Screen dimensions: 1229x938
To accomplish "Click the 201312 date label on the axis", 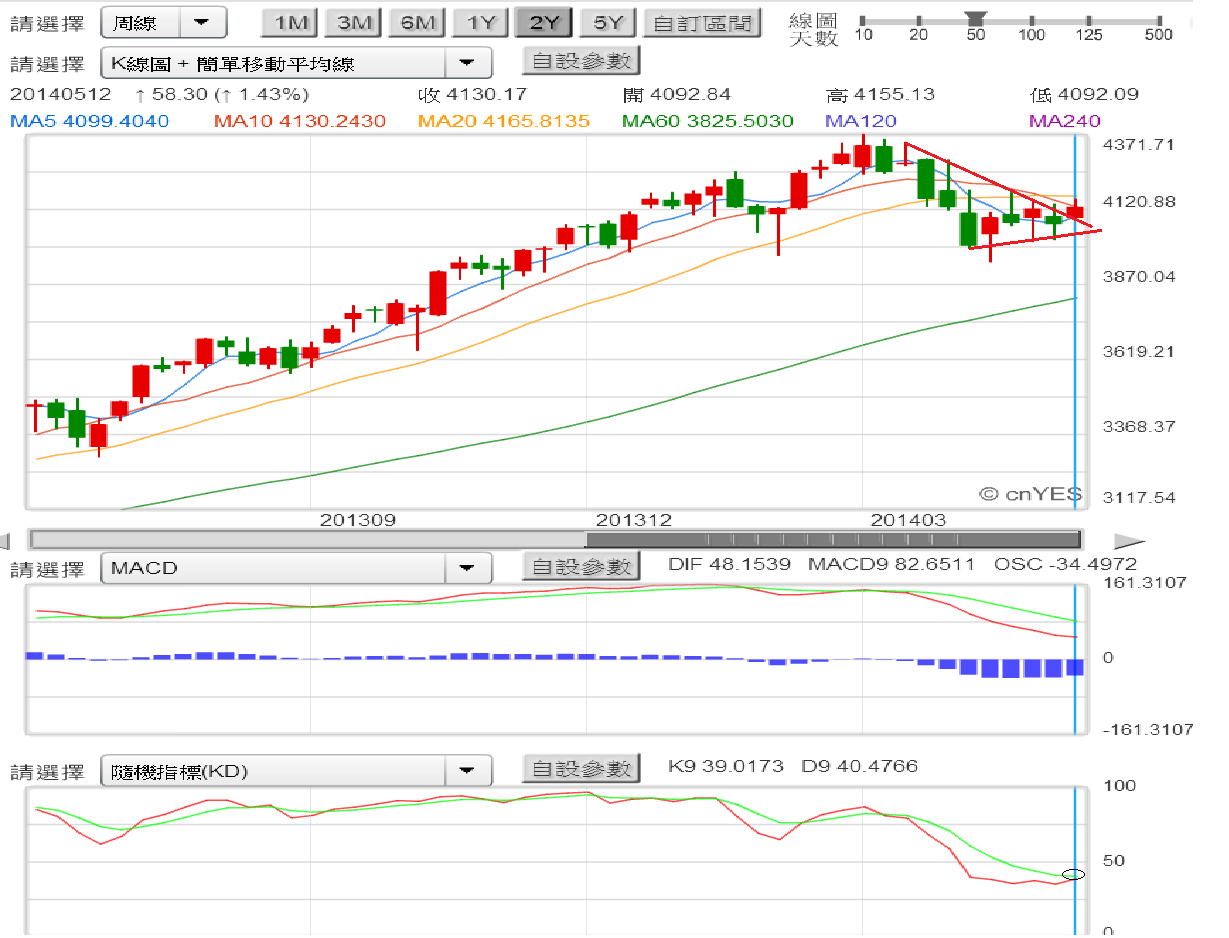I will [634, 520].
